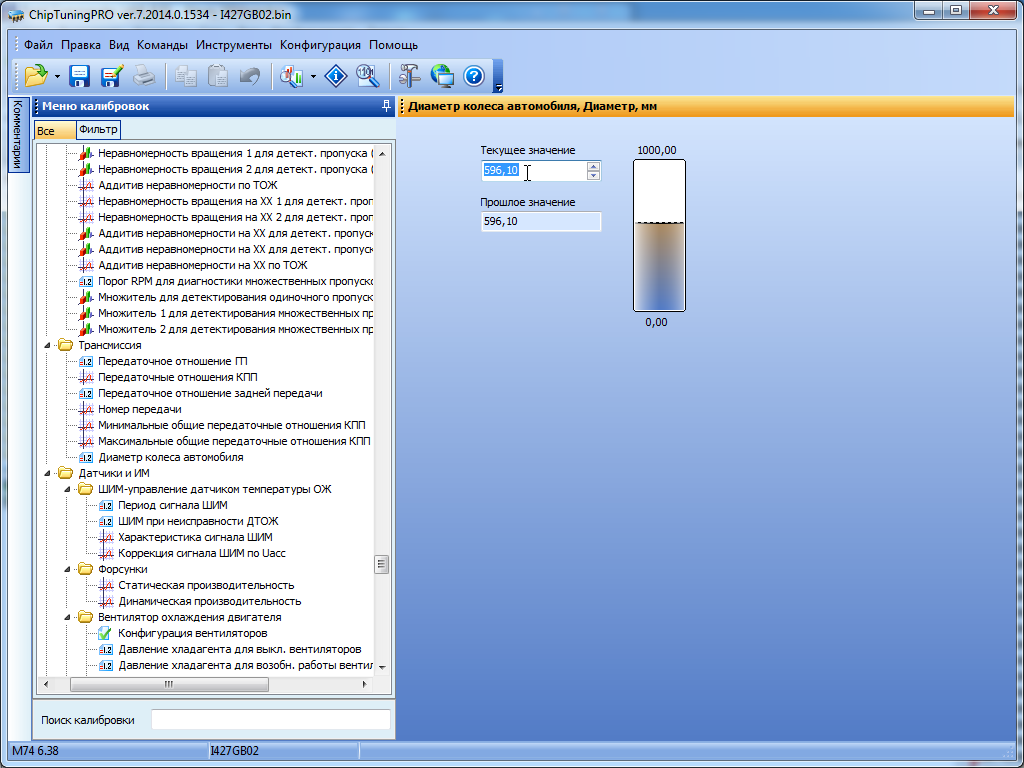Open dropdown arrow next to chart icon

point(314,77)
